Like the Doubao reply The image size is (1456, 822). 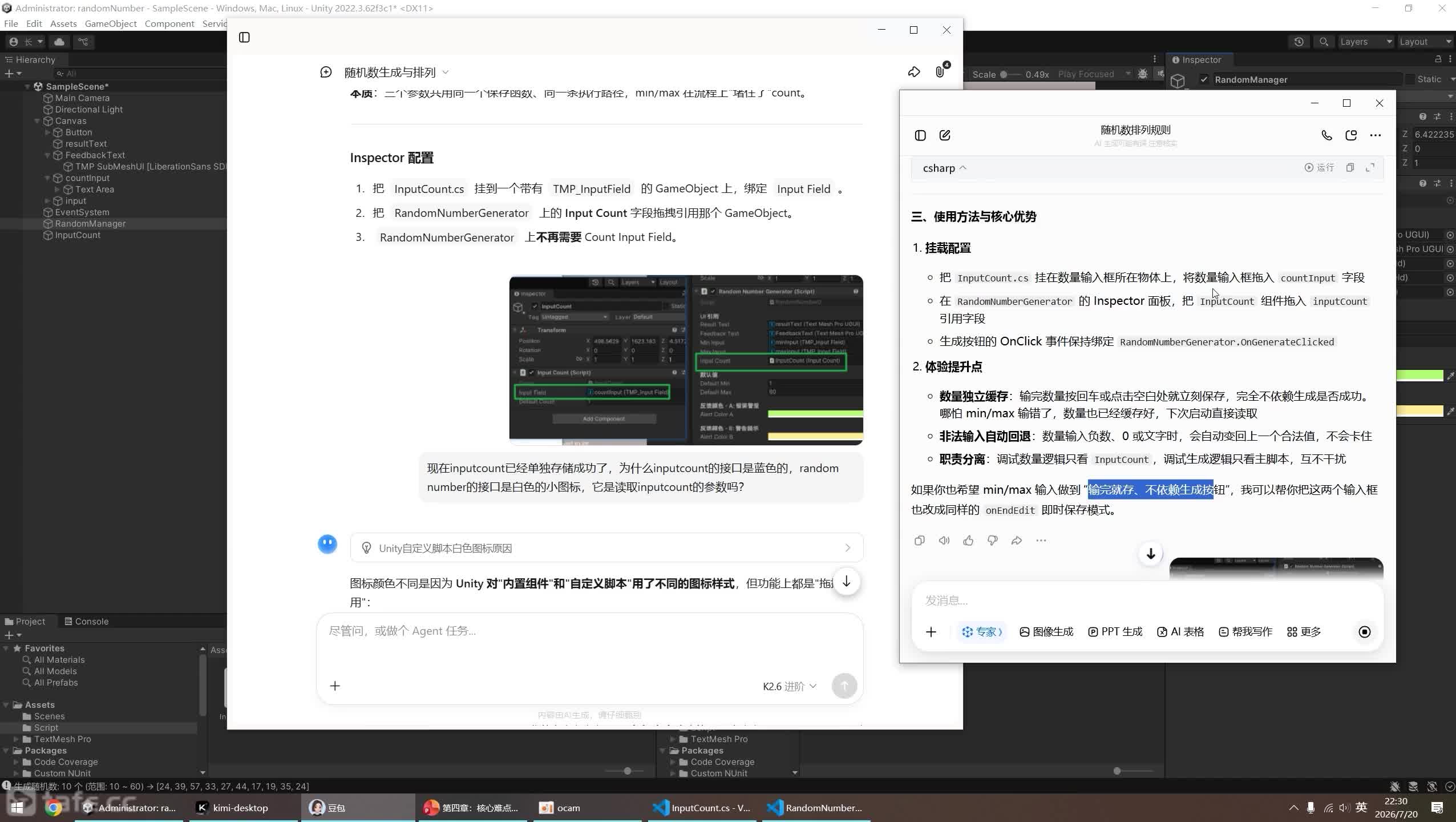pos(968,541)
